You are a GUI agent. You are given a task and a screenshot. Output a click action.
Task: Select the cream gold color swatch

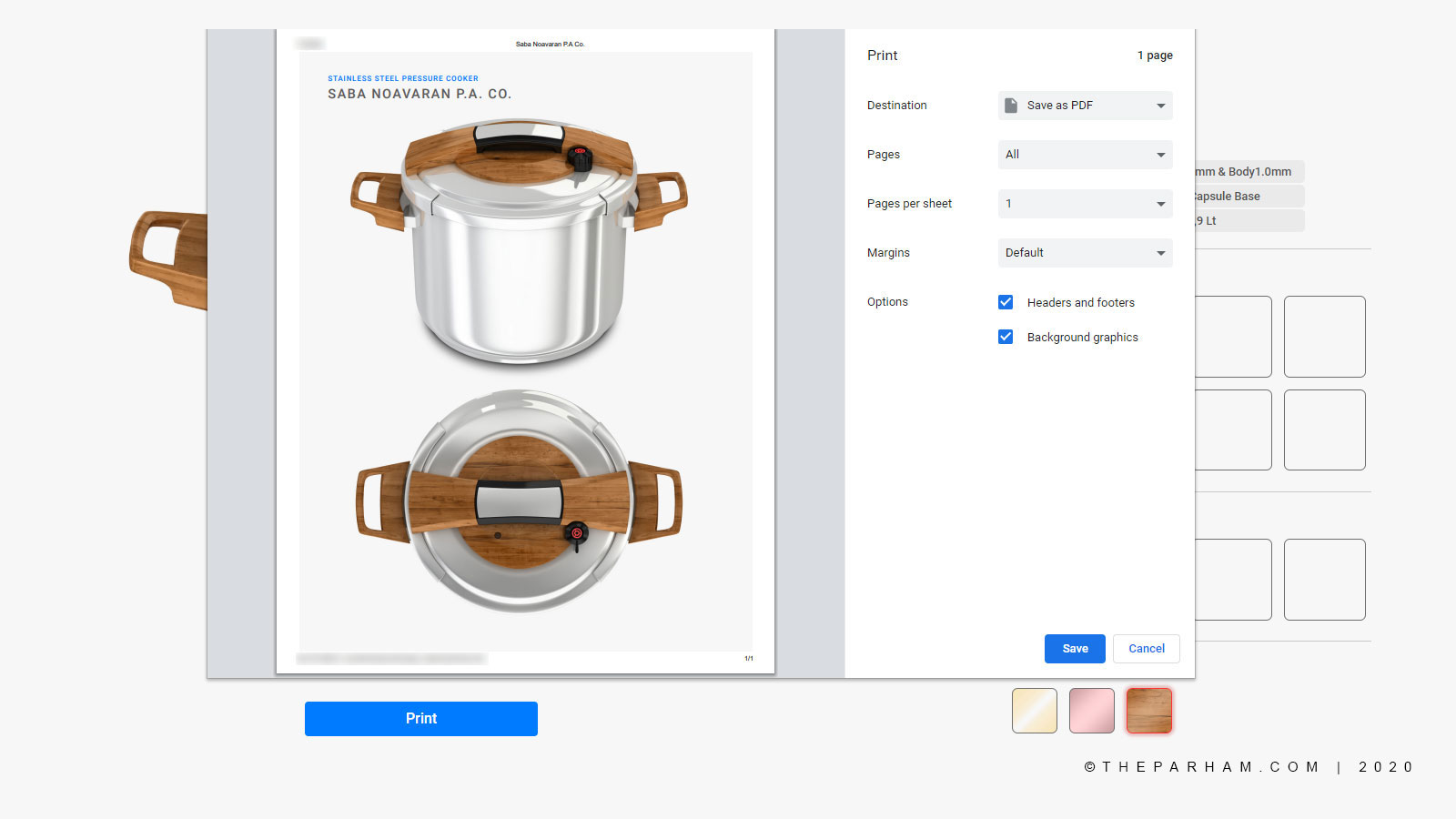tap(1035, 711)
